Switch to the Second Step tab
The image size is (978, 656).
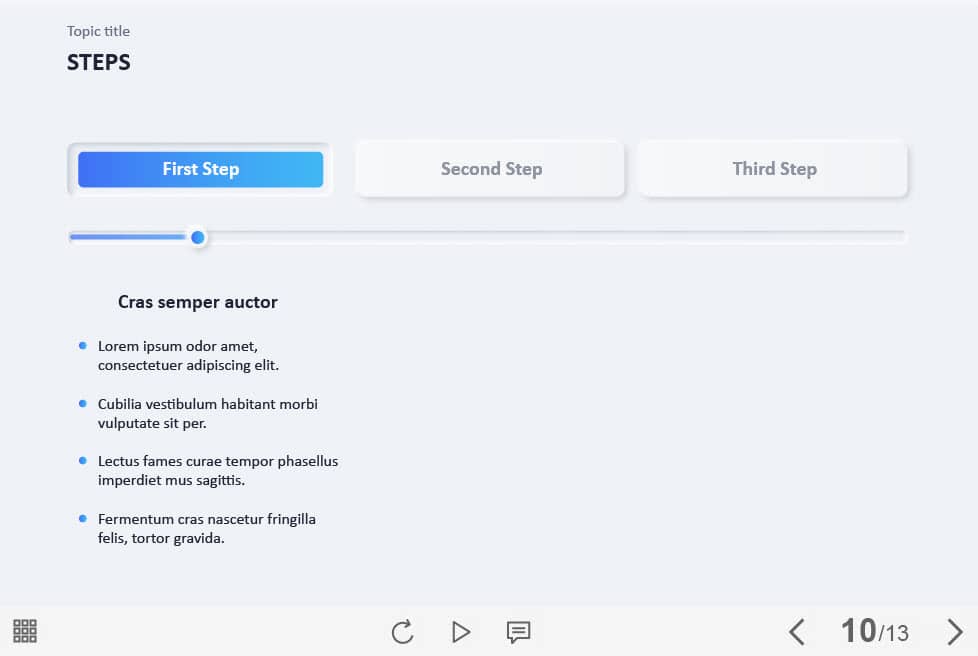point(491,169)
